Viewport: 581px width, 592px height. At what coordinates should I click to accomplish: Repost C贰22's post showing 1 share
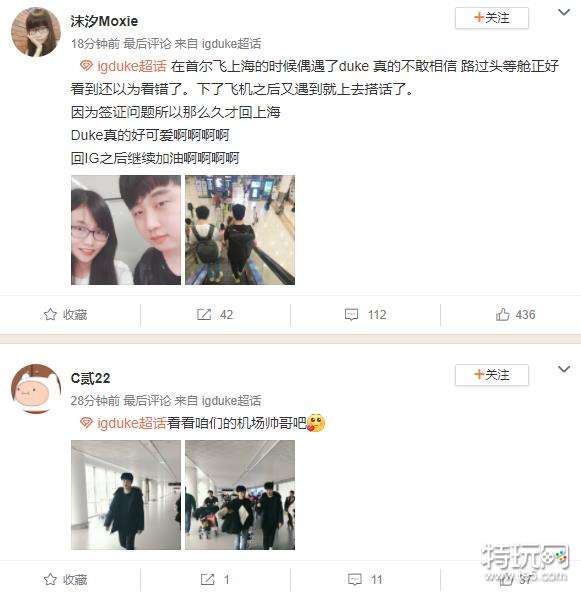pos(215,579)
